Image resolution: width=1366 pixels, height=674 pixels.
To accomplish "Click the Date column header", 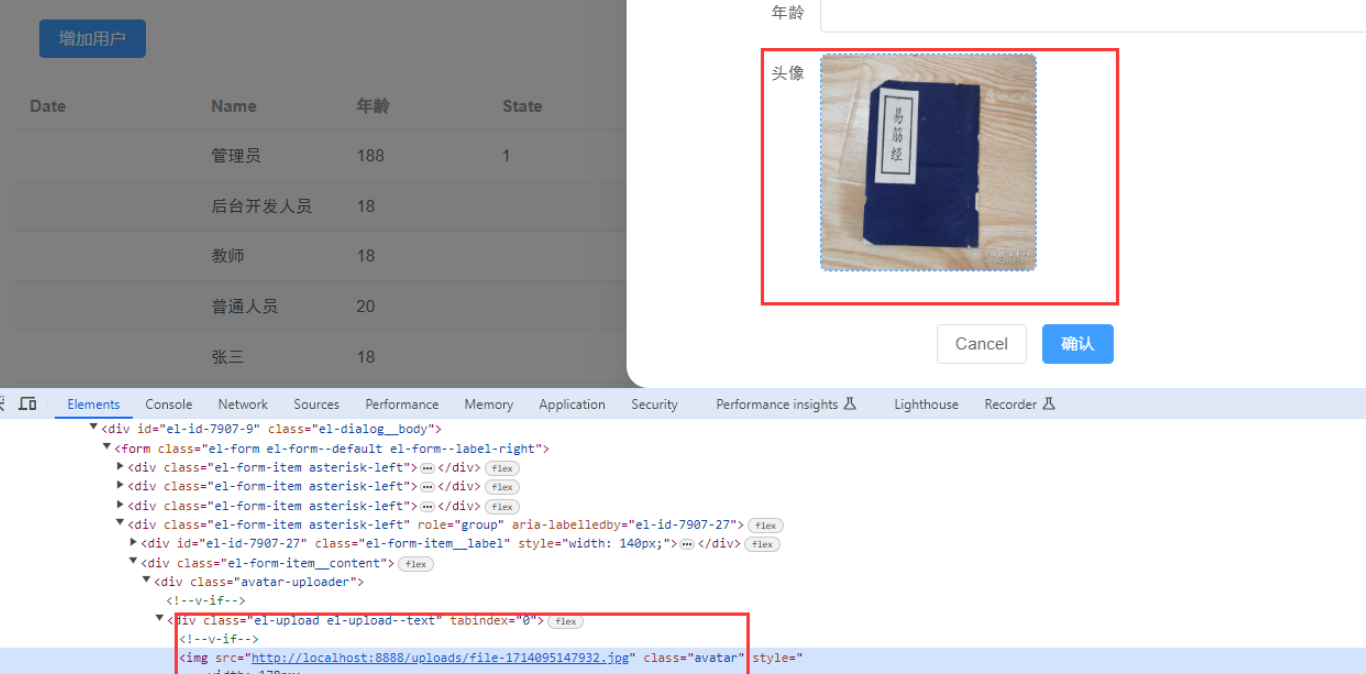I will pos(47,106).
